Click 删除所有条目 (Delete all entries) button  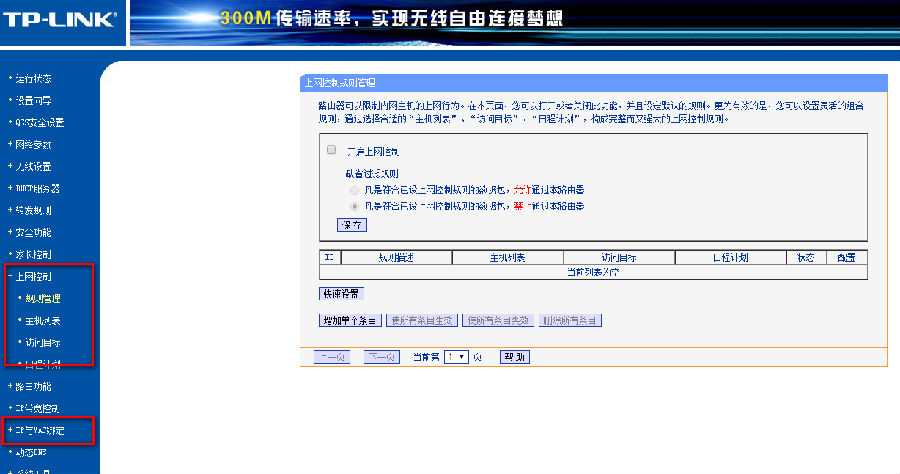570,321
